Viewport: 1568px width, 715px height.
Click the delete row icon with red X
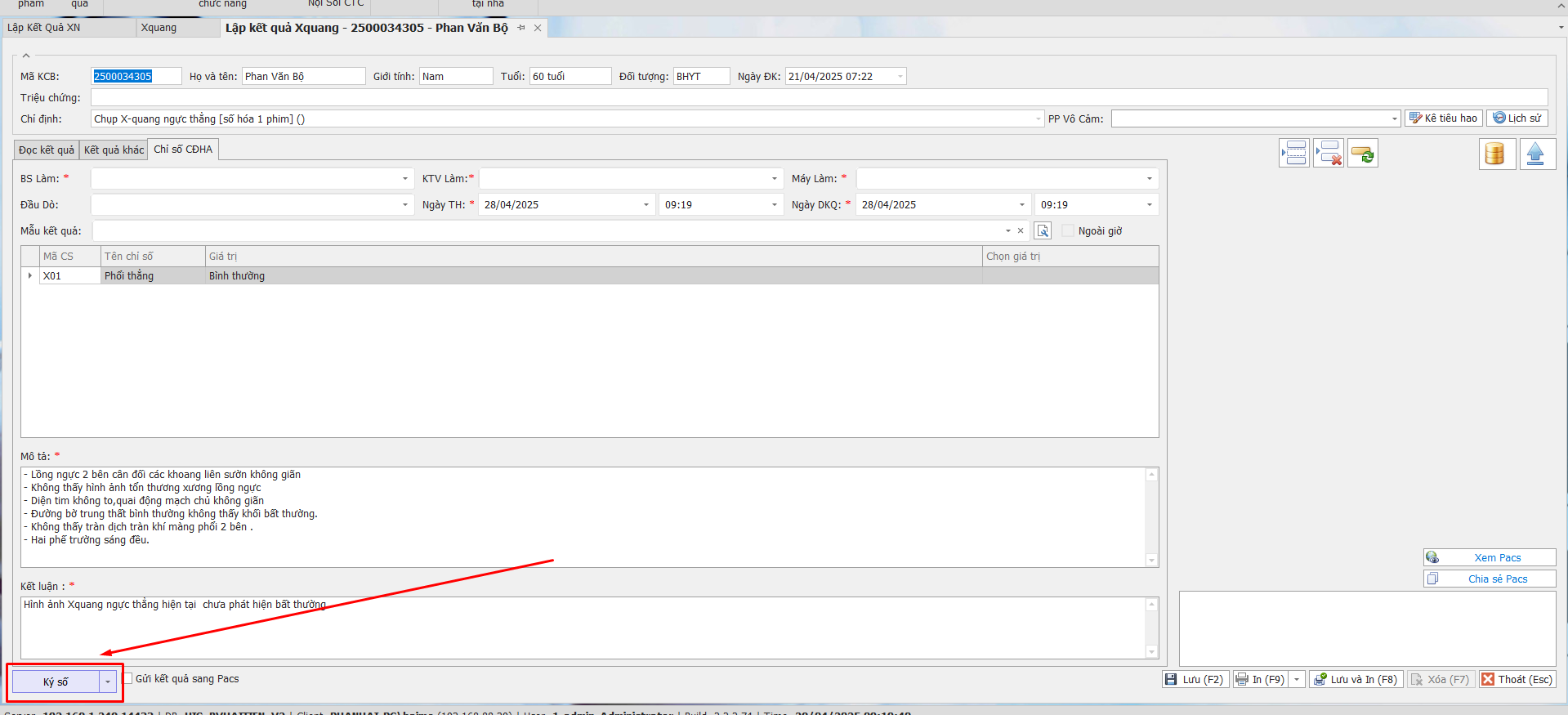(x=1329, y=153)
